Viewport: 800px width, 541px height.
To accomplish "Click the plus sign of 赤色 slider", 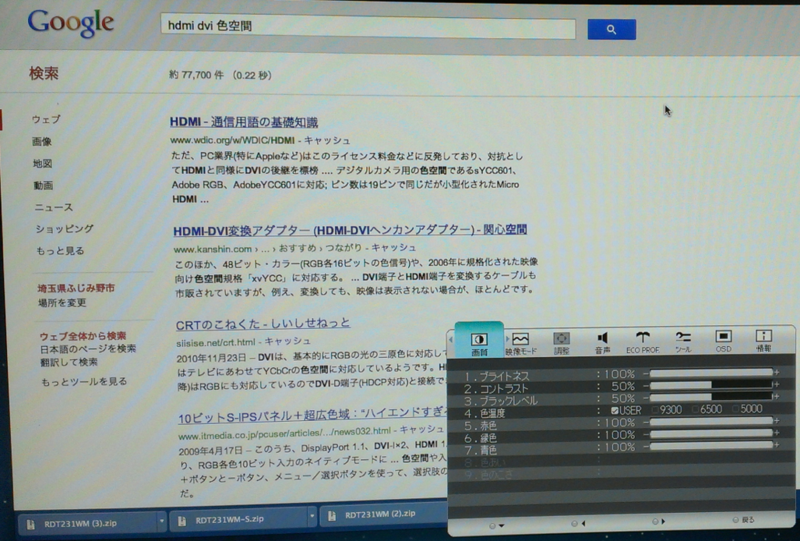I will pyautogui.click(x=777, y=421).
